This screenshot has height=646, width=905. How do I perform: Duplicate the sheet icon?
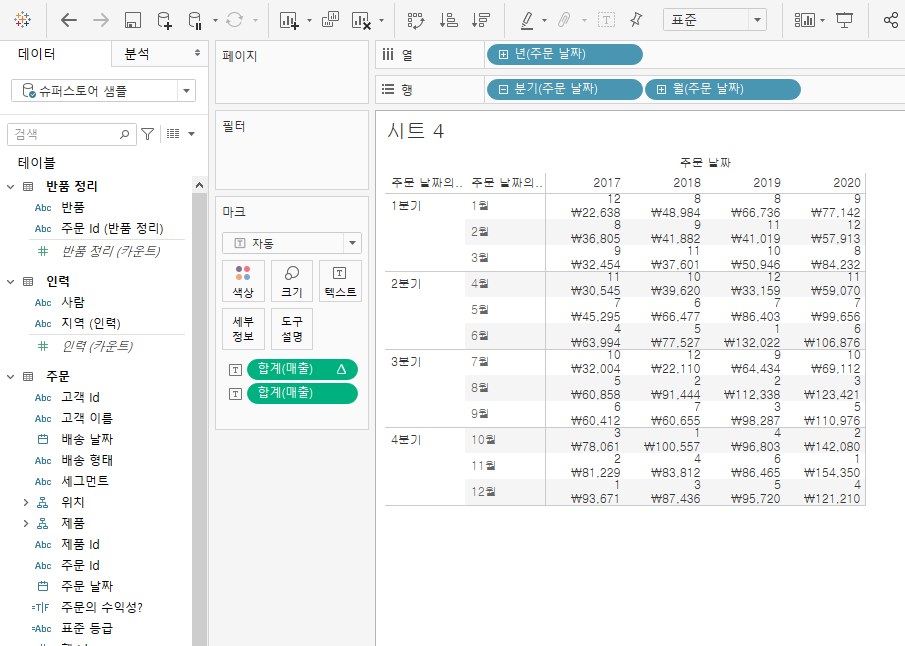pyautogui.click(x=330, y=20)
